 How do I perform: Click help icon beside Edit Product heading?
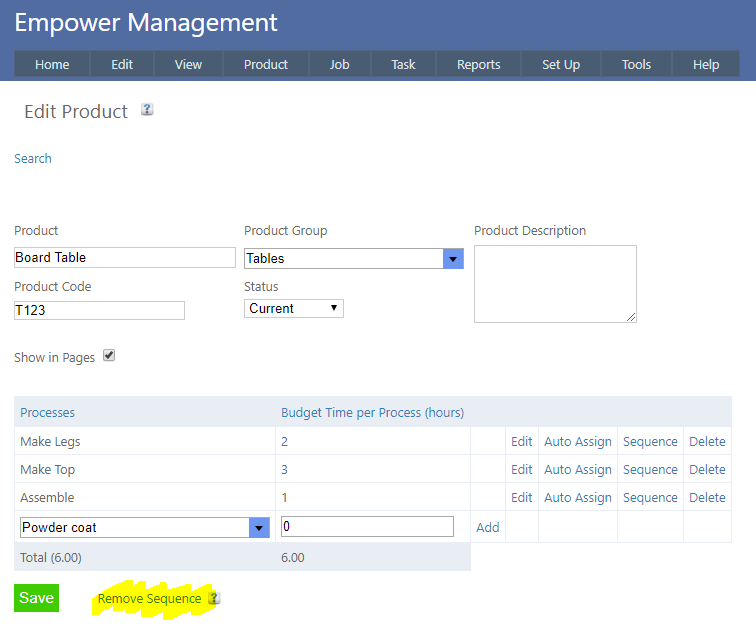tap(147, 110)
